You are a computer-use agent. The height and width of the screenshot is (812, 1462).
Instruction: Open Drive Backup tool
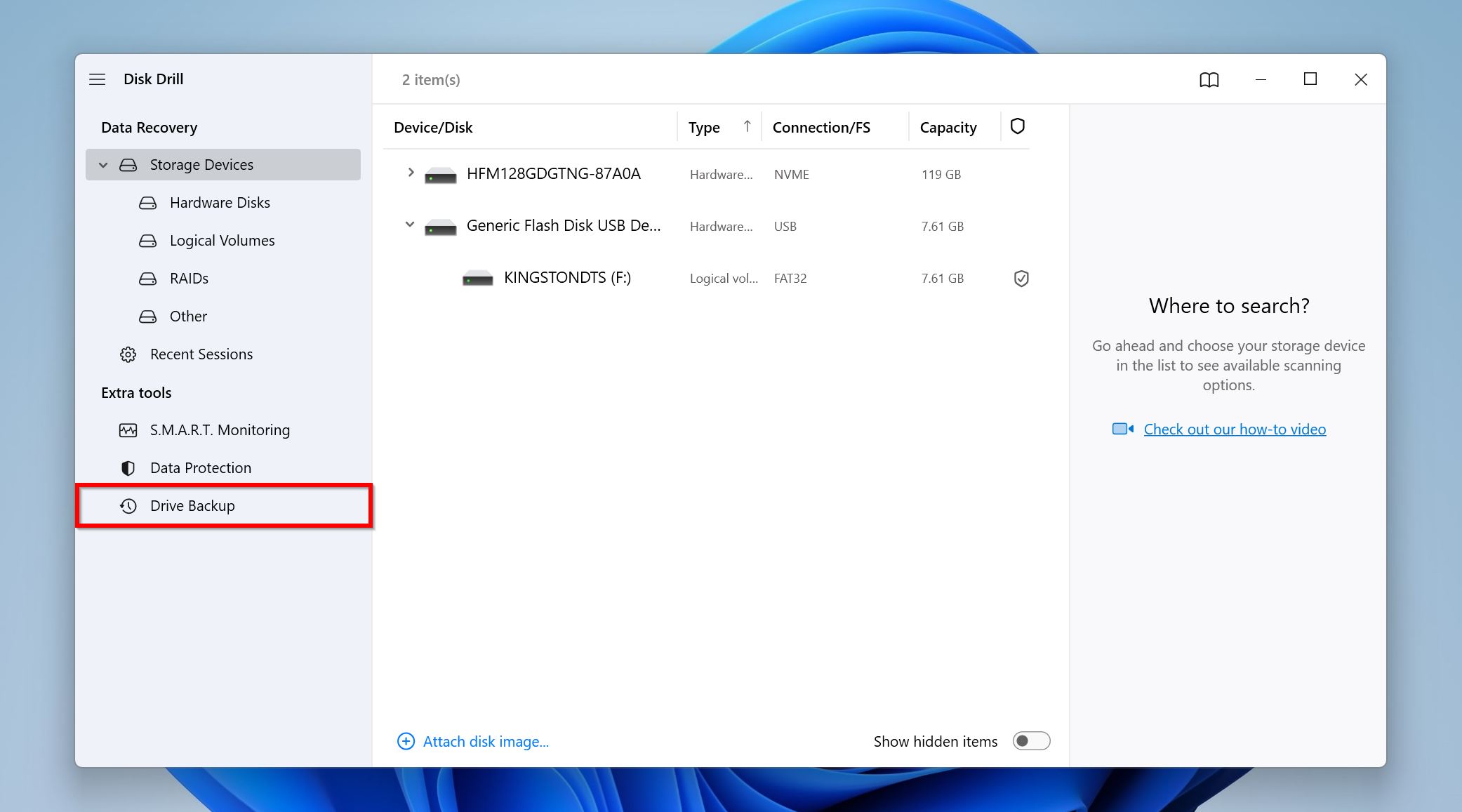(x=223, y=506)
